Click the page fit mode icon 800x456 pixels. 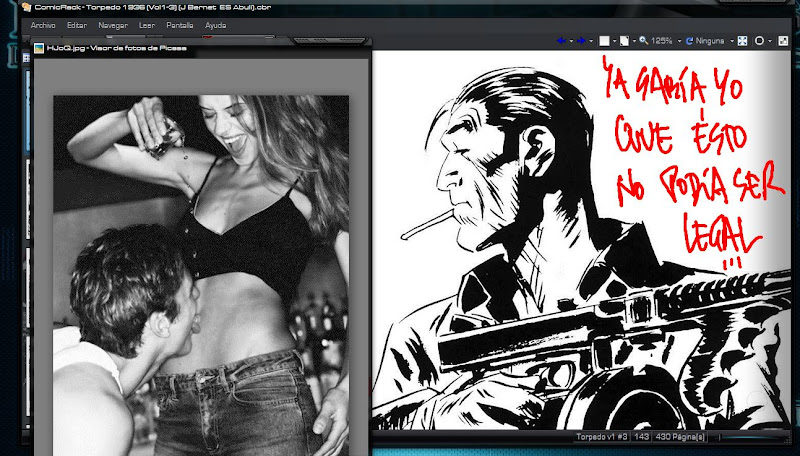[624, 41]
